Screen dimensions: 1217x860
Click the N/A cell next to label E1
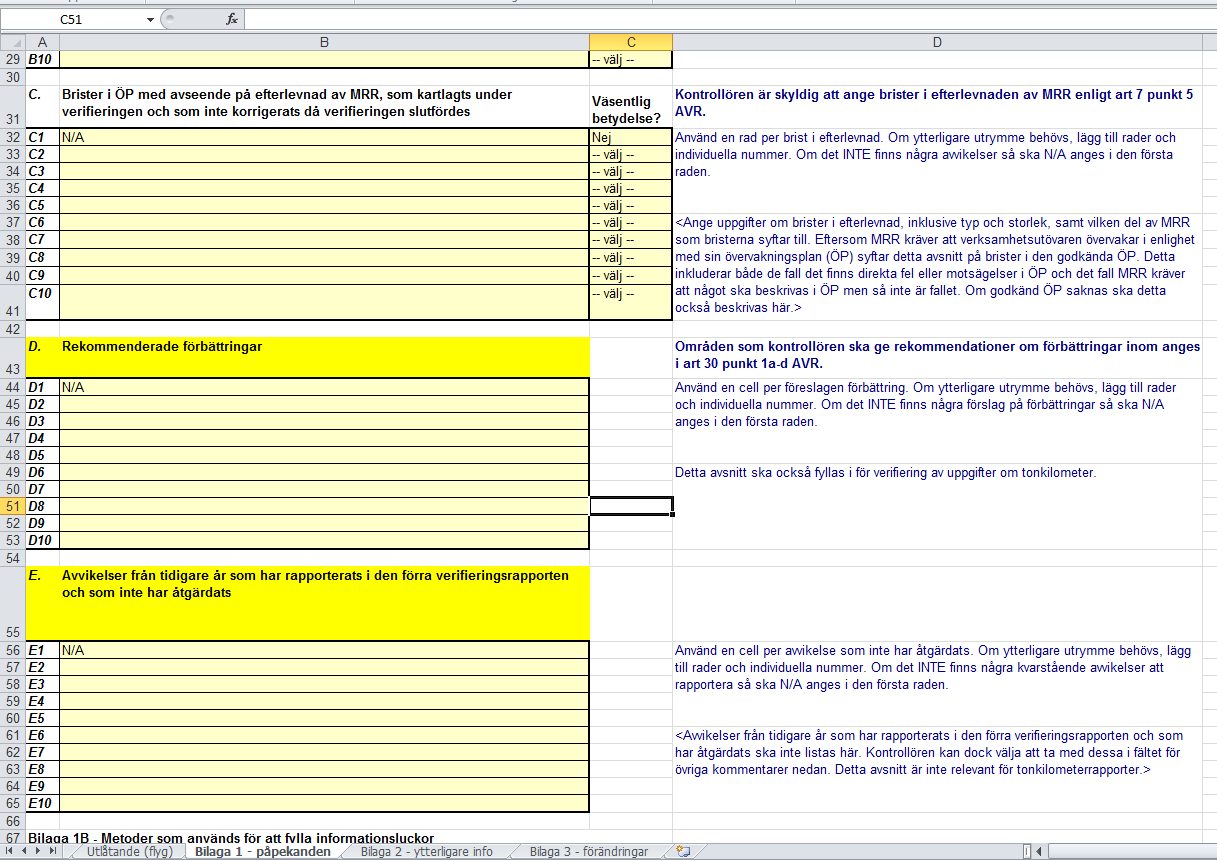click(x=325, y=650)
